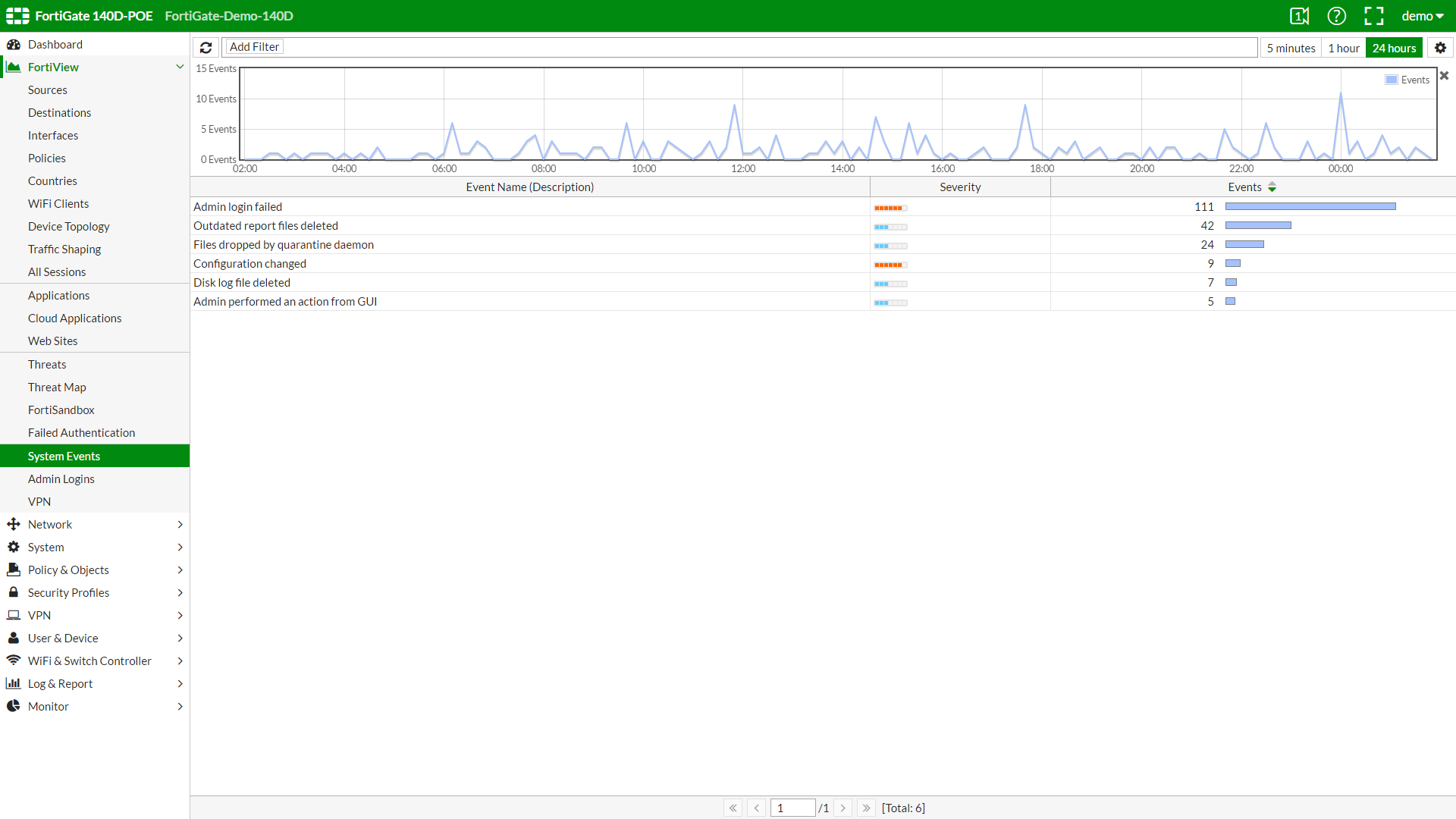Open Failed Authentication view
The width and height of the screenshot is (1456, 819).
click(x=81, y=433)
